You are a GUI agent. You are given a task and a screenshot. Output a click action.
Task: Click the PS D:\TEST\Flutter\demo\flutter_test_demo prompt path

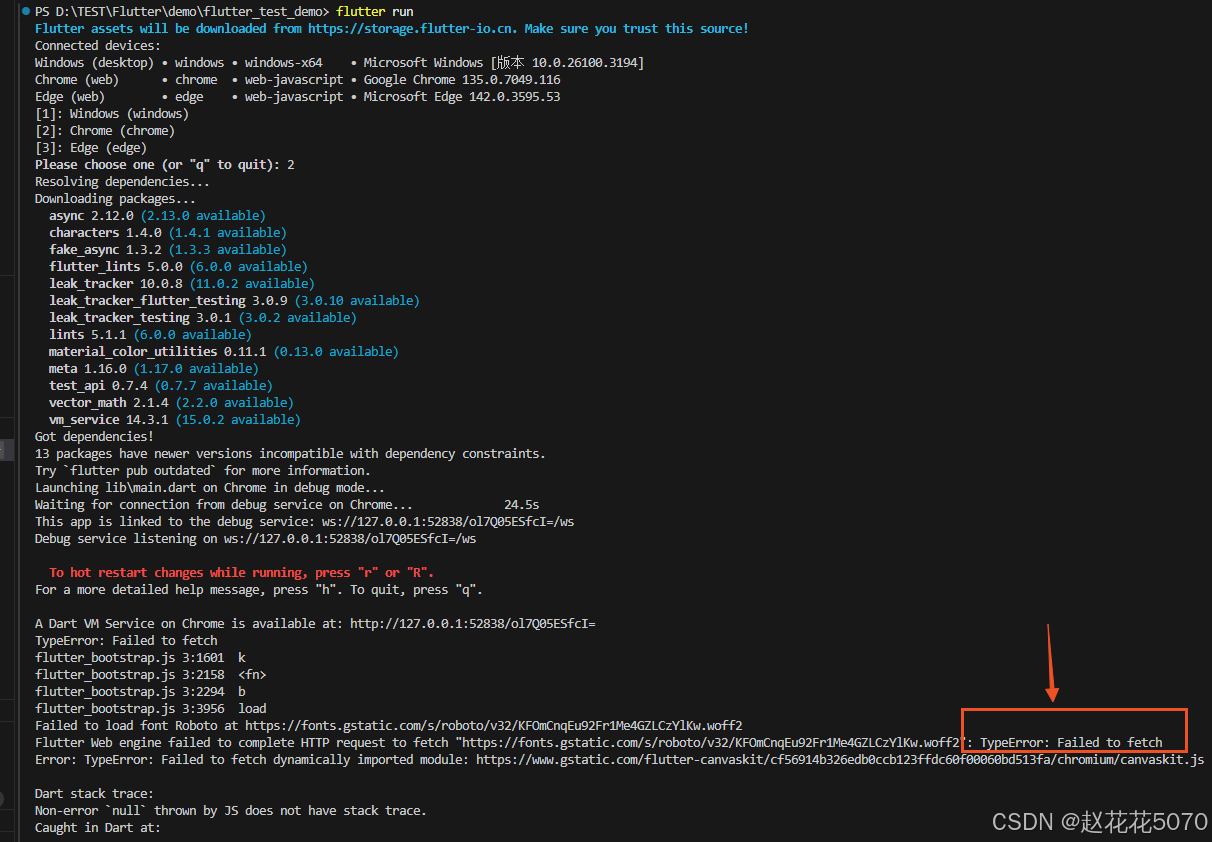pos(182,11)
